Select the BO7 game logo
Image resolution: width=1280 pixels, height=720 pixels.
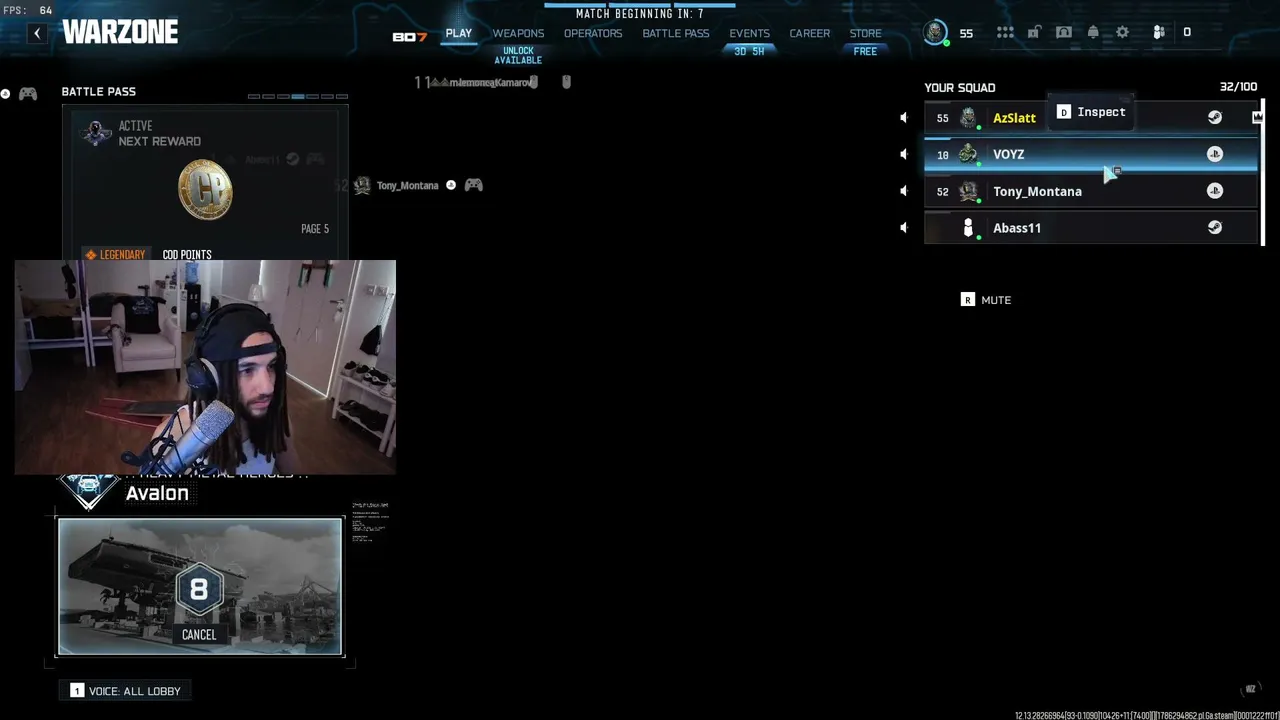pos(410,37)
